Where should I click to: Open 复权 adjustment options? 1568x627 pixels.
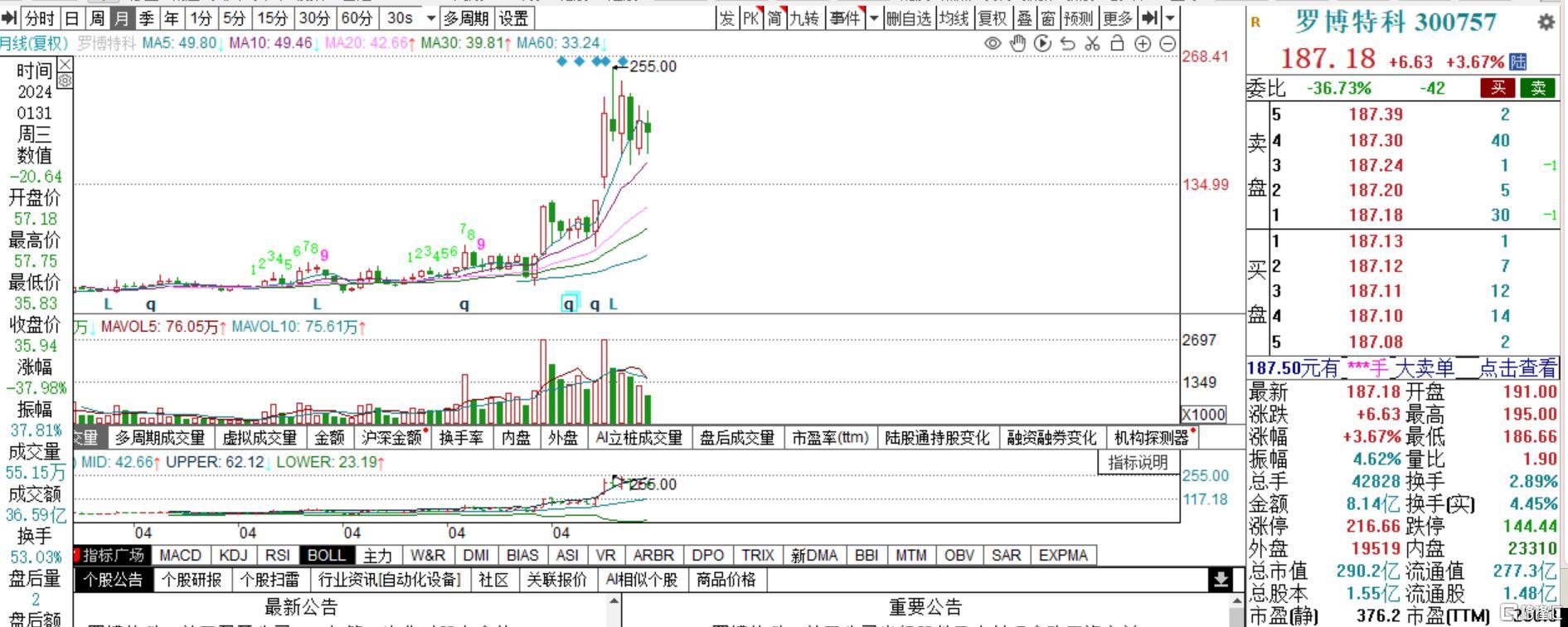(992, 17)
